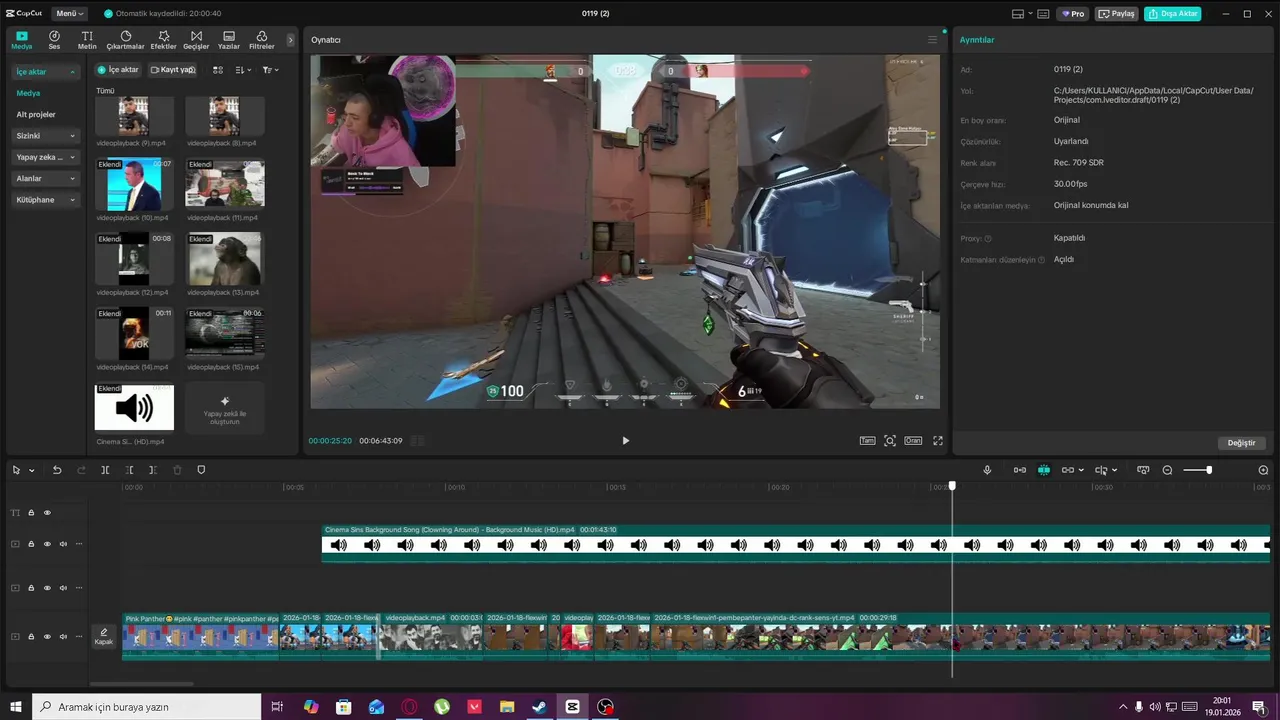
Task: Open the Çıkartmalar stickers tab
Action: click(125, 40)
